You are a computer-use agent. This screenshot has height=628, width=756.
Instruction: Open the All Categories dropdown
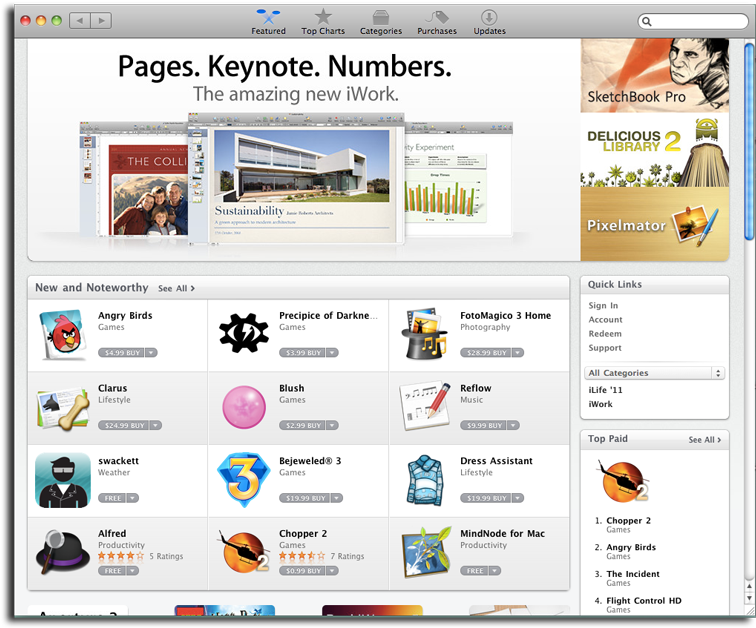pos(655,373)
